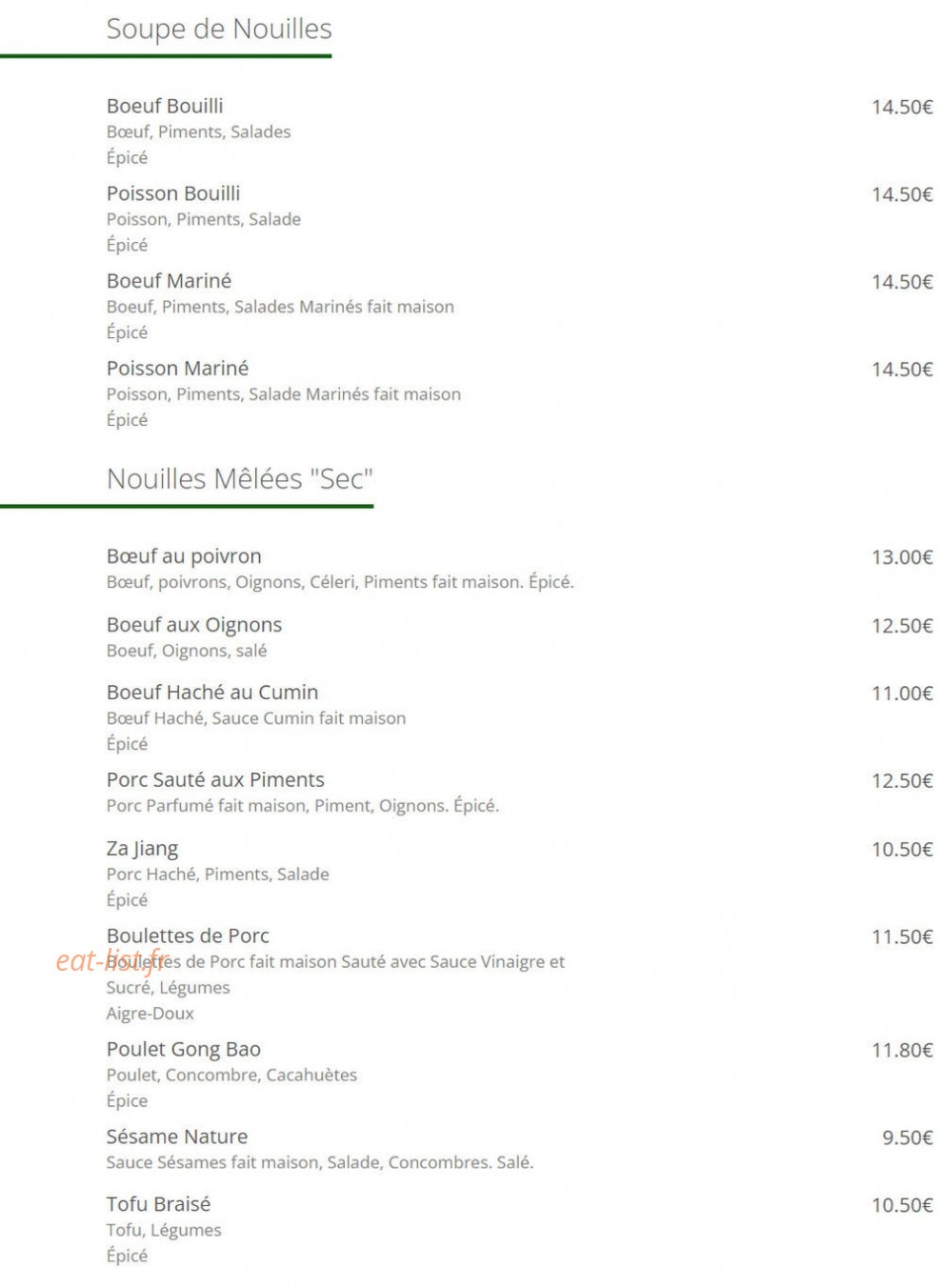Click the eat-list.fr watermark logo

111,961
